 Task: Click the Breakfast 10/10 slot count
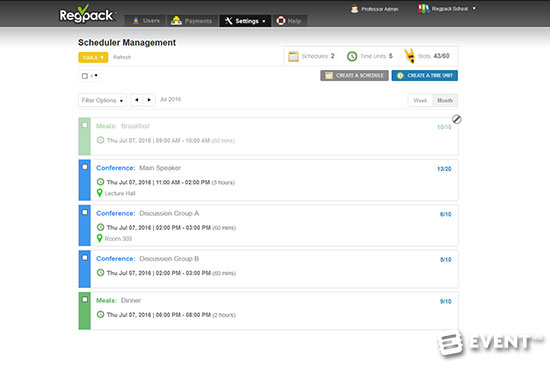click(444, 127)
